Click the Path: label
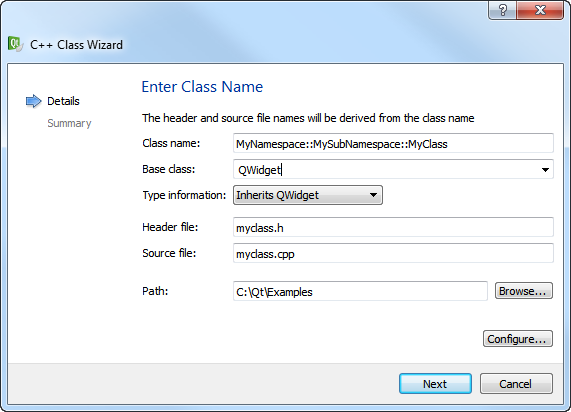The image size is (571, 412). (155, 291)
